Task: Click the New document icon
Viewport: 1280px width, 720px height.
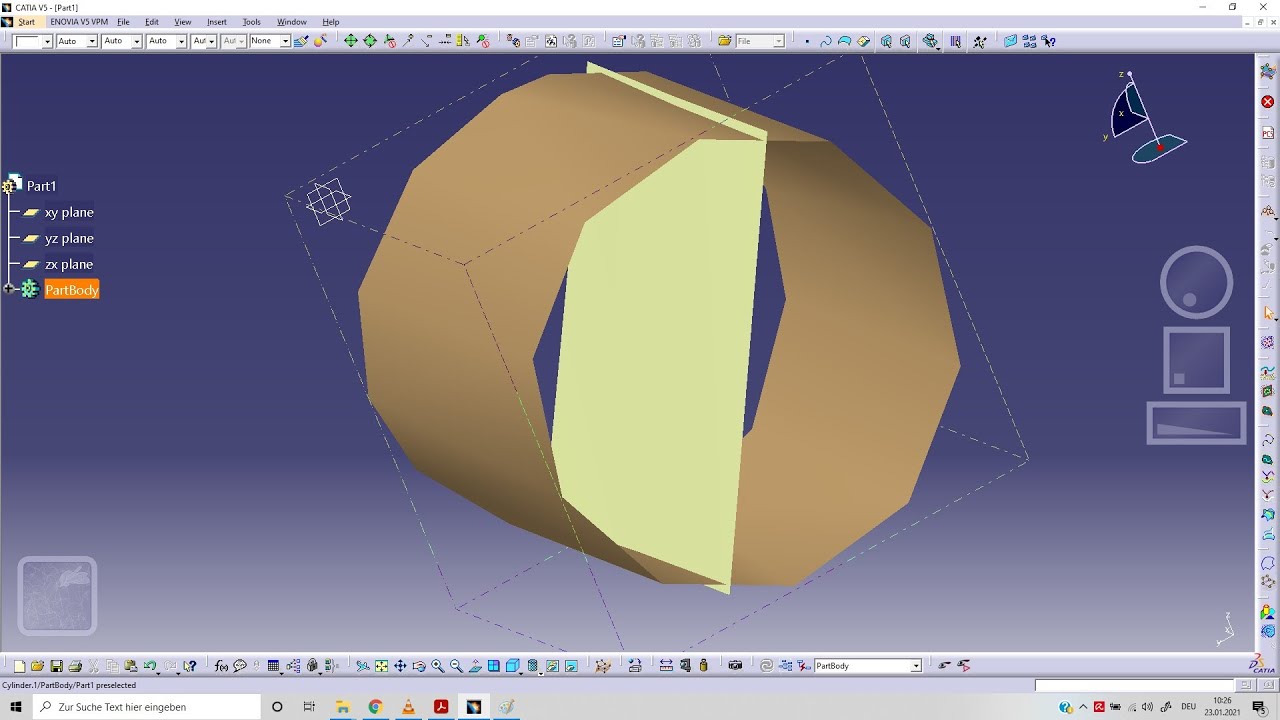Action: point(19,666)
